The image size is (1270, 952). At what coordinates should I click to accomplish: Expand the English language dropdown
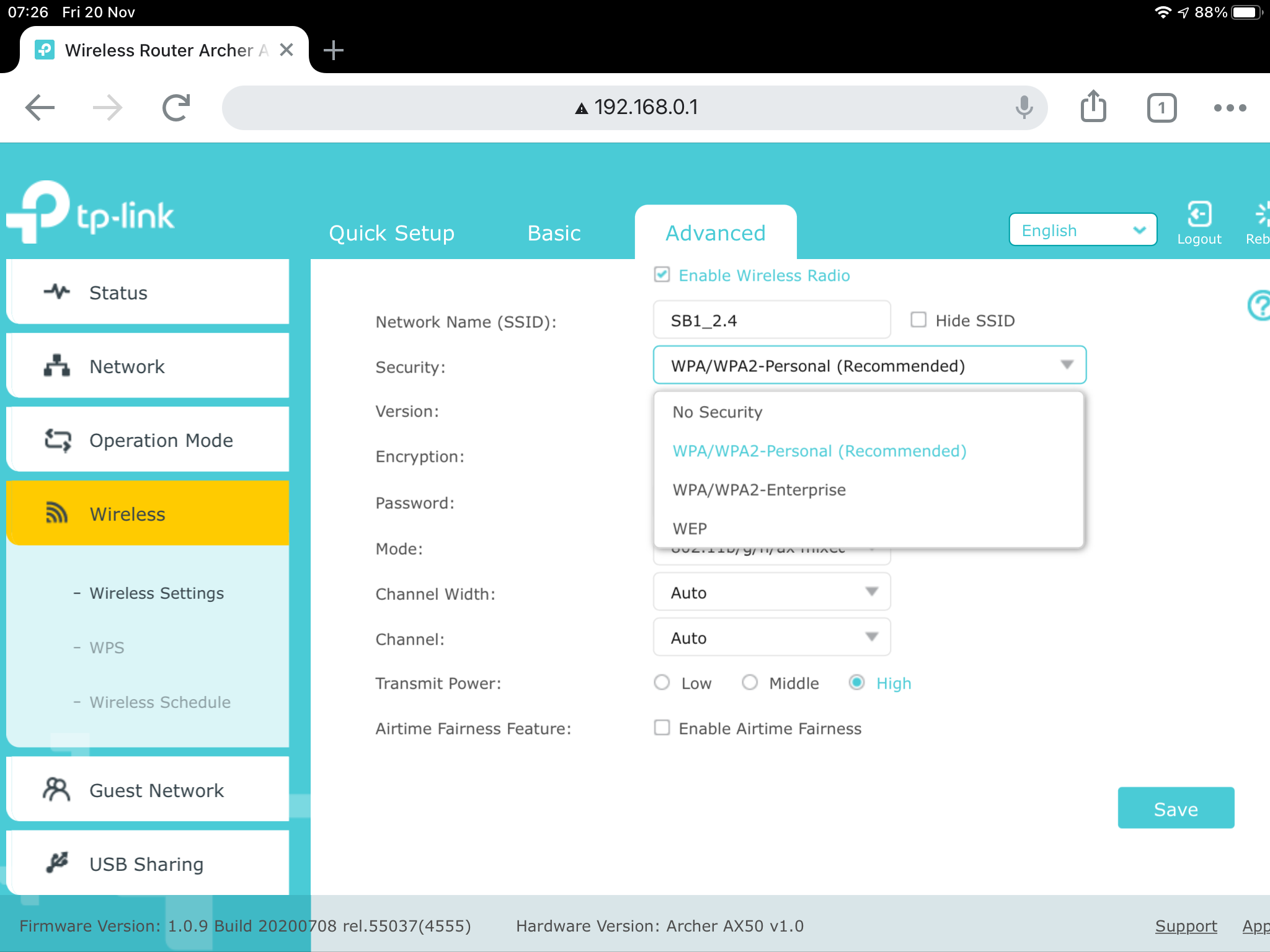pos(1083,230)
